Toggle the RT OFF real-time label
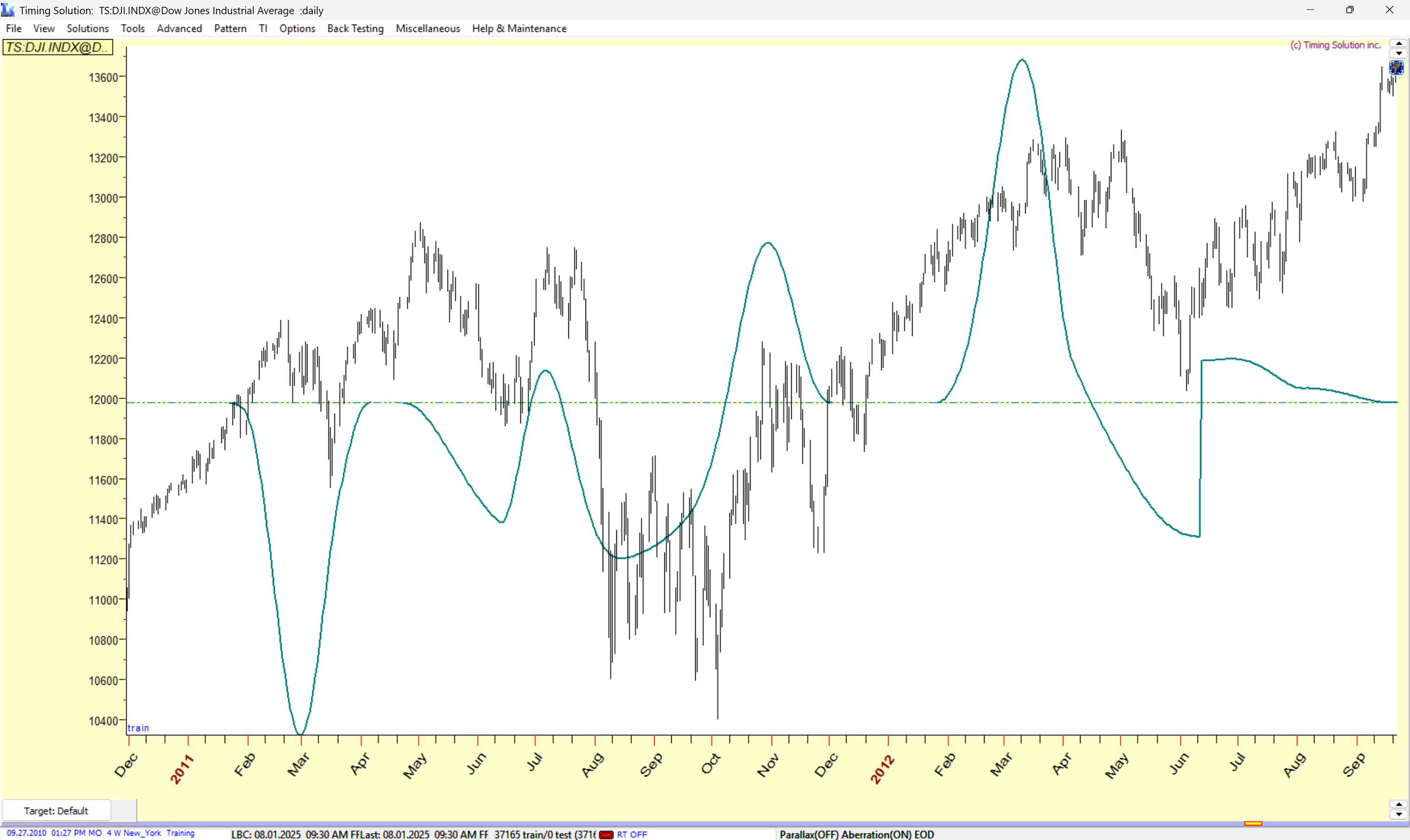1410x840 pixels. pos(632,834)
